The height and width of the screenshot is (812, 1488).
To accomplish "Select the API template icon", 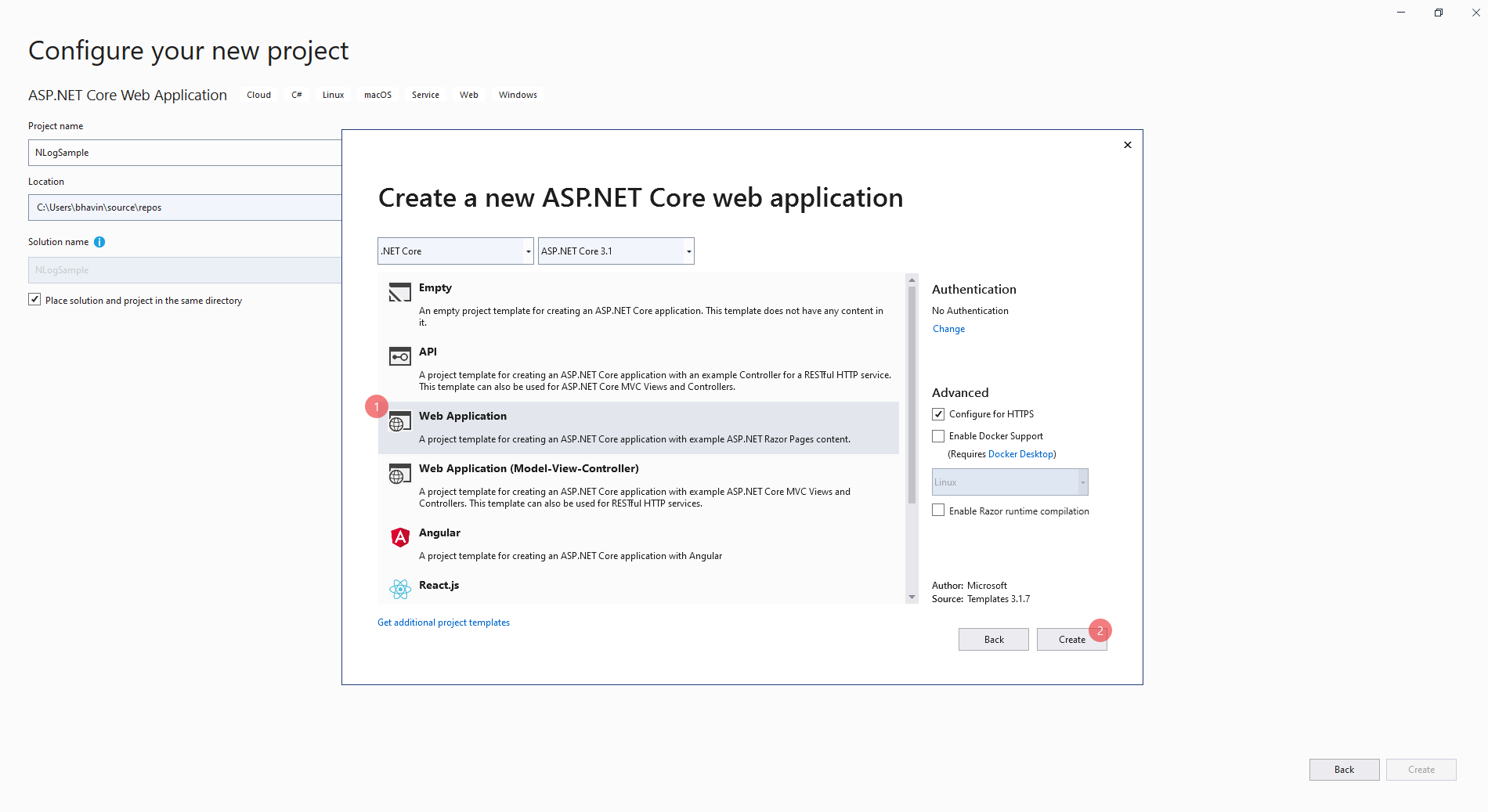I will coord(399,356).
